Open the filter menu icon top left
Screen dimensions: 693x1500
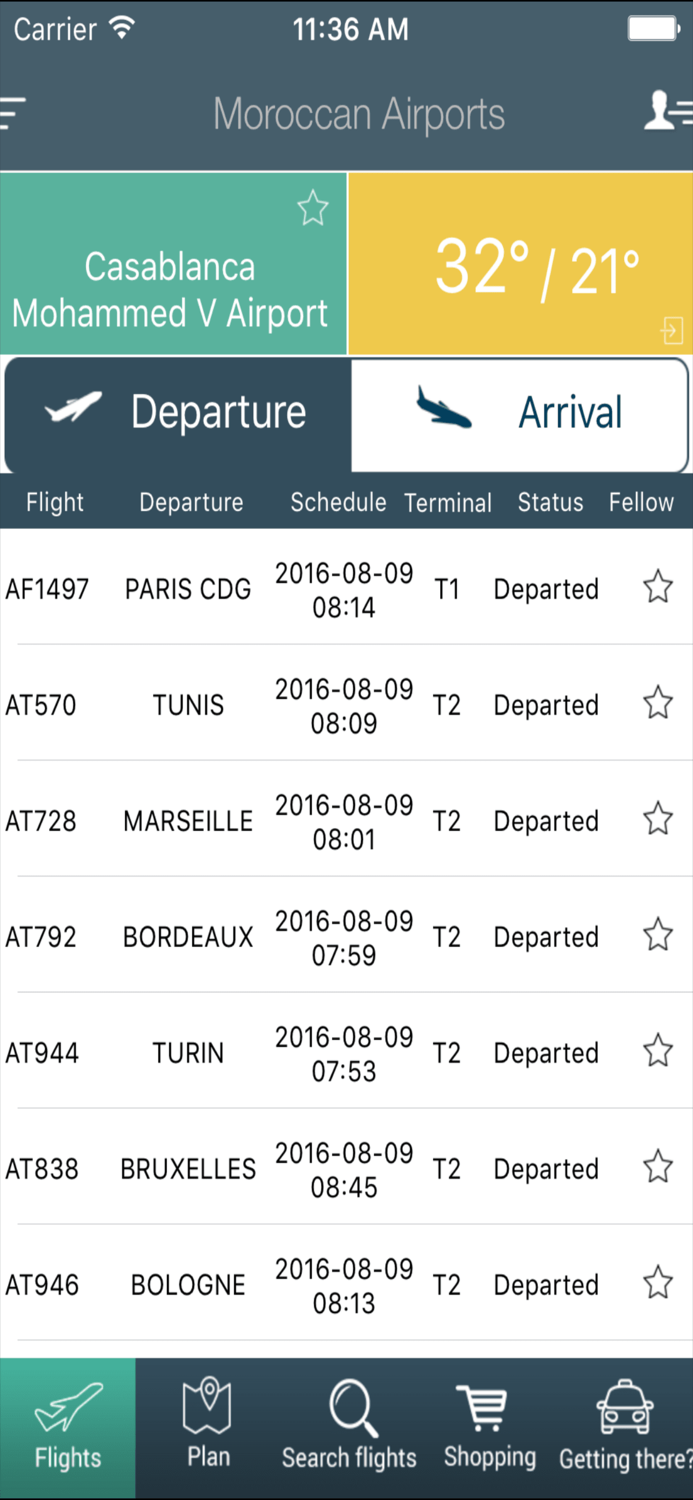[x=12, y=113]
